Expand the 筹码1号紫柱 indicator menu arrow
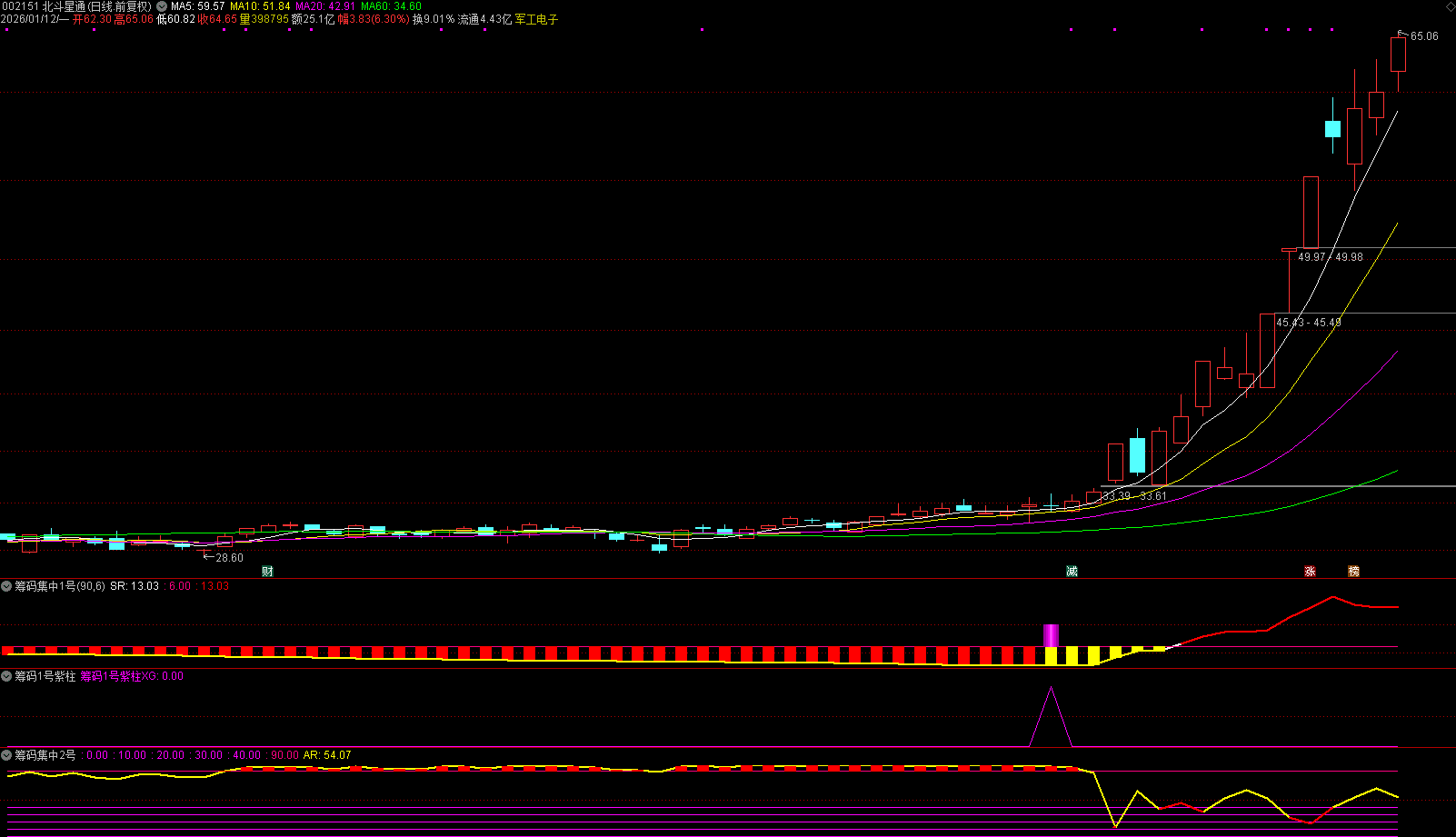1456x837 pixels. tap(6, 676)
